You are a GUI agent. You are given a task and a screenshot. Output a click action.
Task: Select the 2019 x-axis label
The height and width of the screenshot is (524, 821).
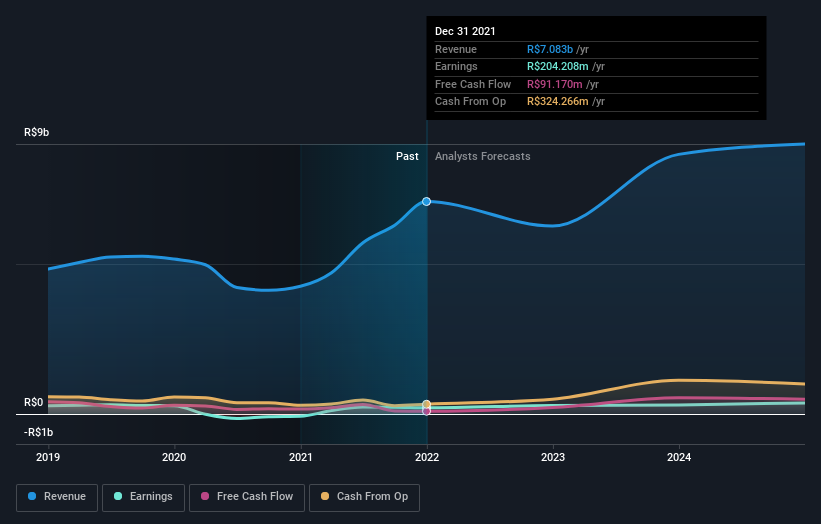[x=48, y=457]
